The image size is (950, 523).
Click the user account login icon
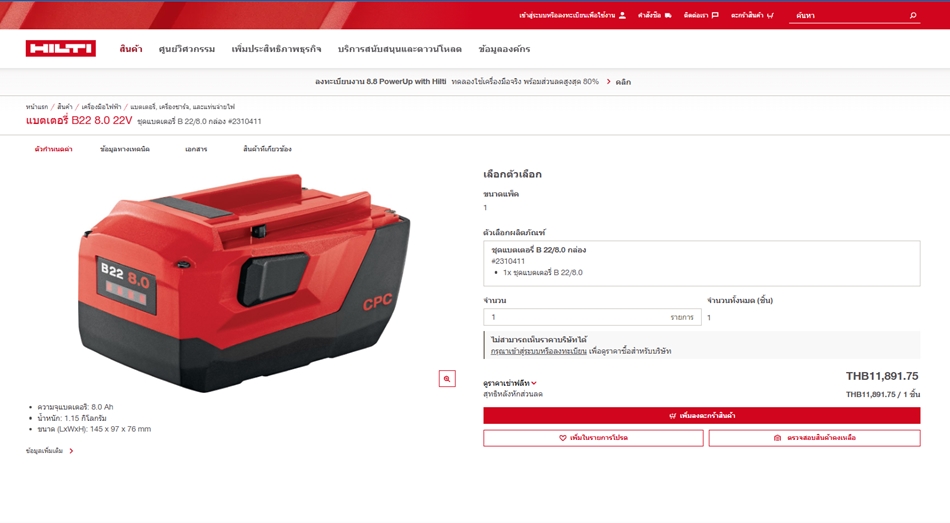(622, 15)
